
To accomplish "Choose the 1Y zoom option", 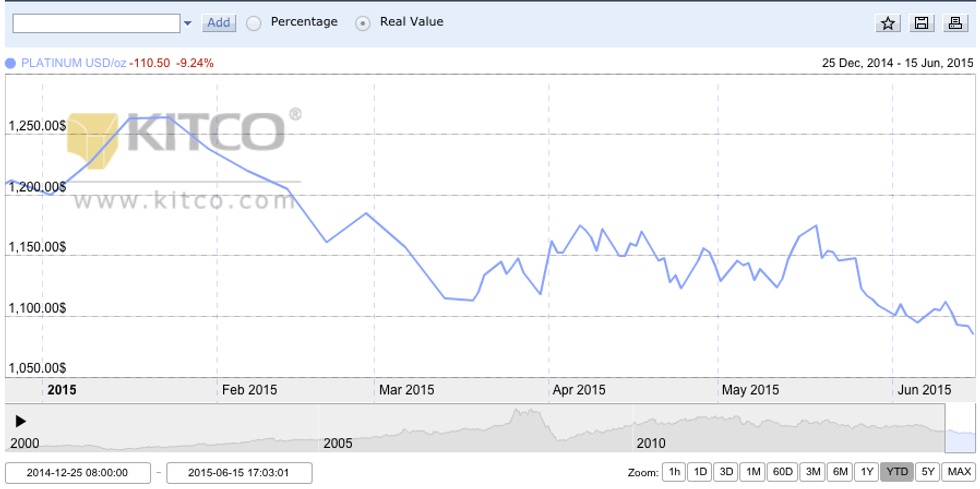I will [866, 472].
